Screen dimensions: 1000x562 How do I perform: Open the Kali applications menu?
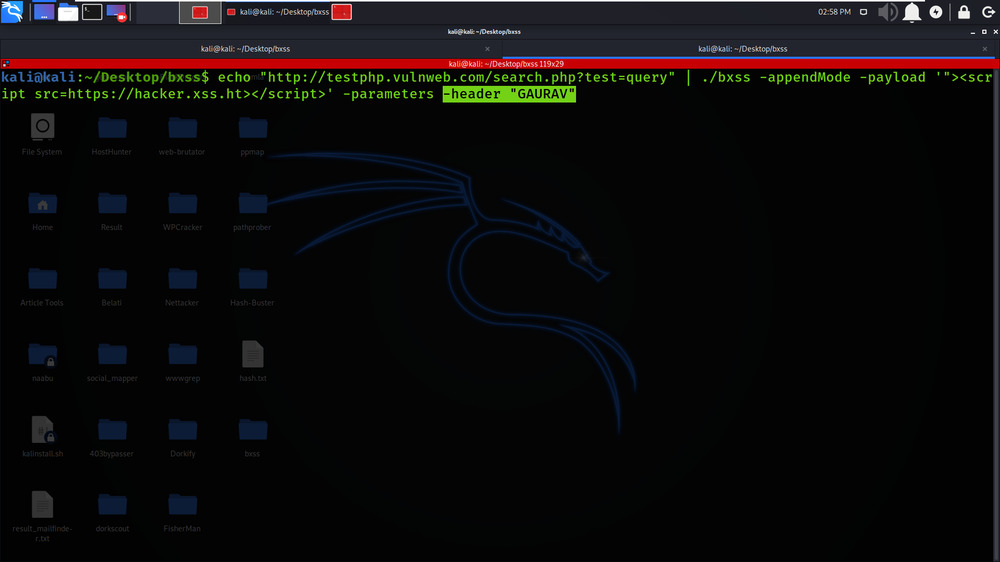tap(12, 11)
